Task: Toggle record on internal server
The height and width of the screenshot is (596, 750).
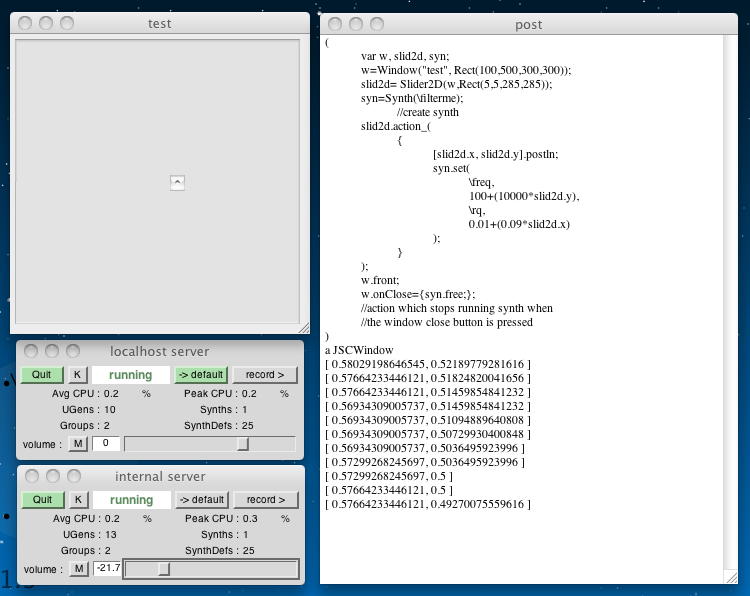Action: 265,500
